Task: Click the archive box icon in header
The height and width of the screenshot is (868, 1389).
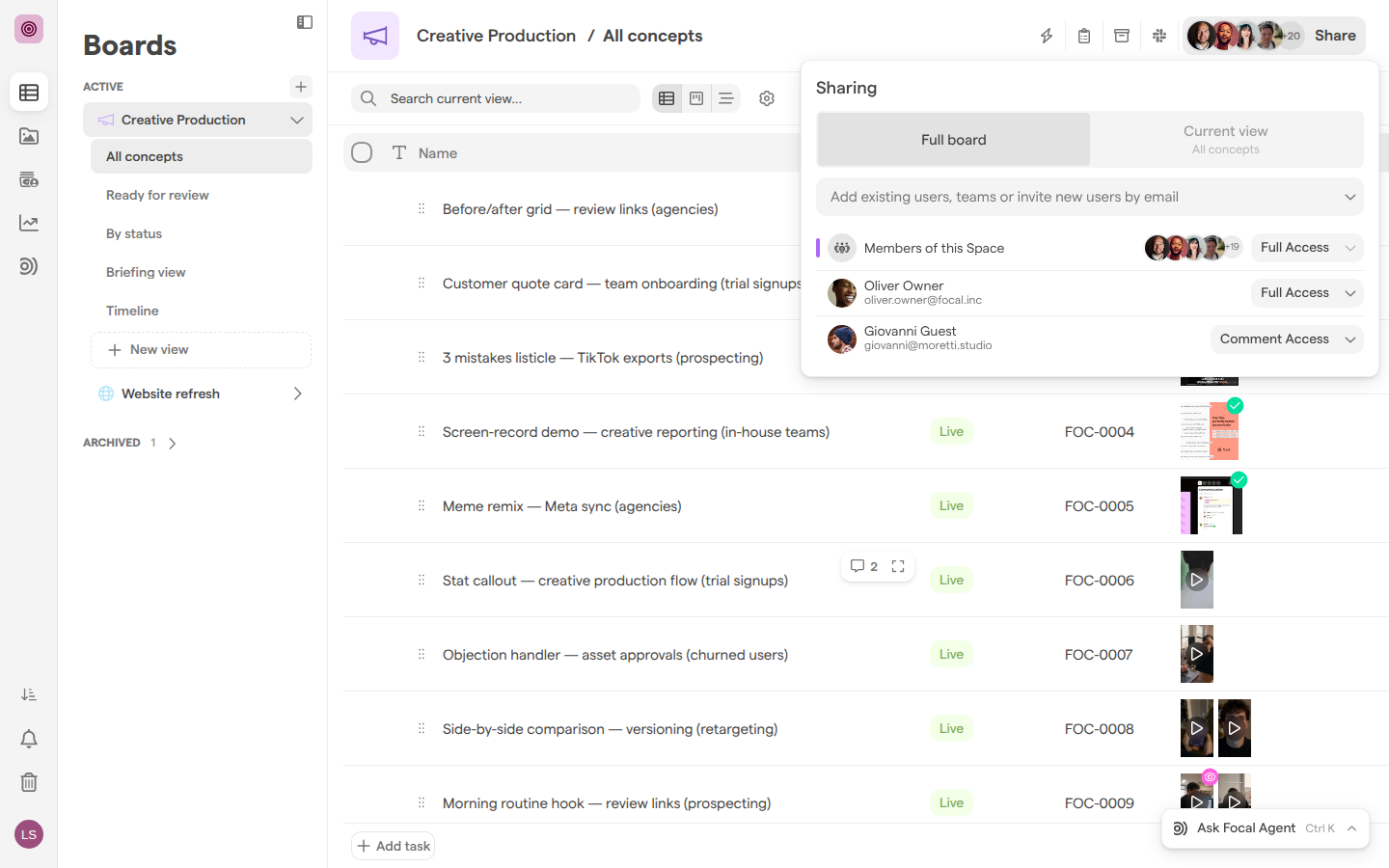Action: click(1122, 36)
